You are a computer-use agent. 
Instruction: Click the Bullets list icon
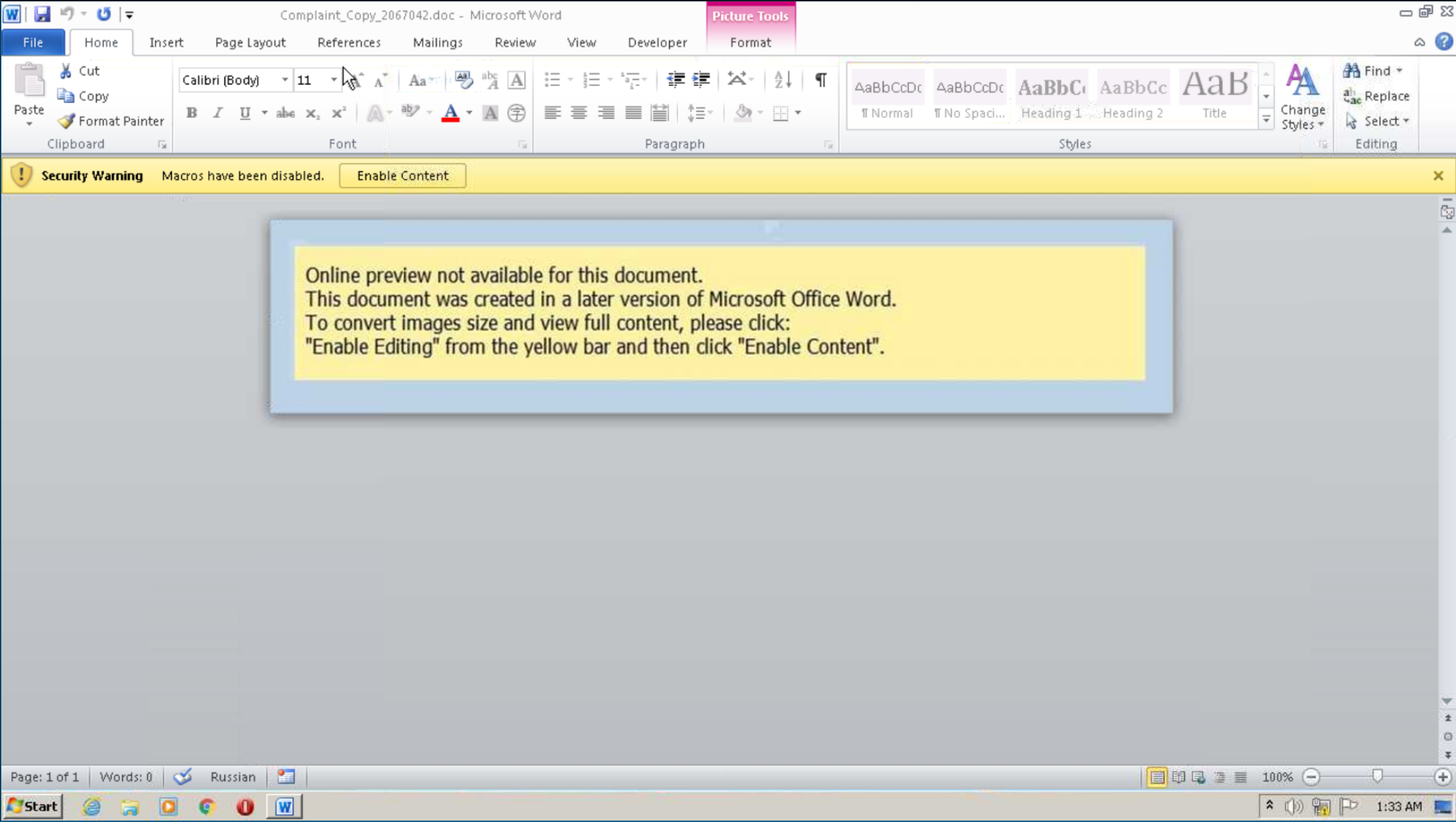pyautogui.click(x=553, y=80)
